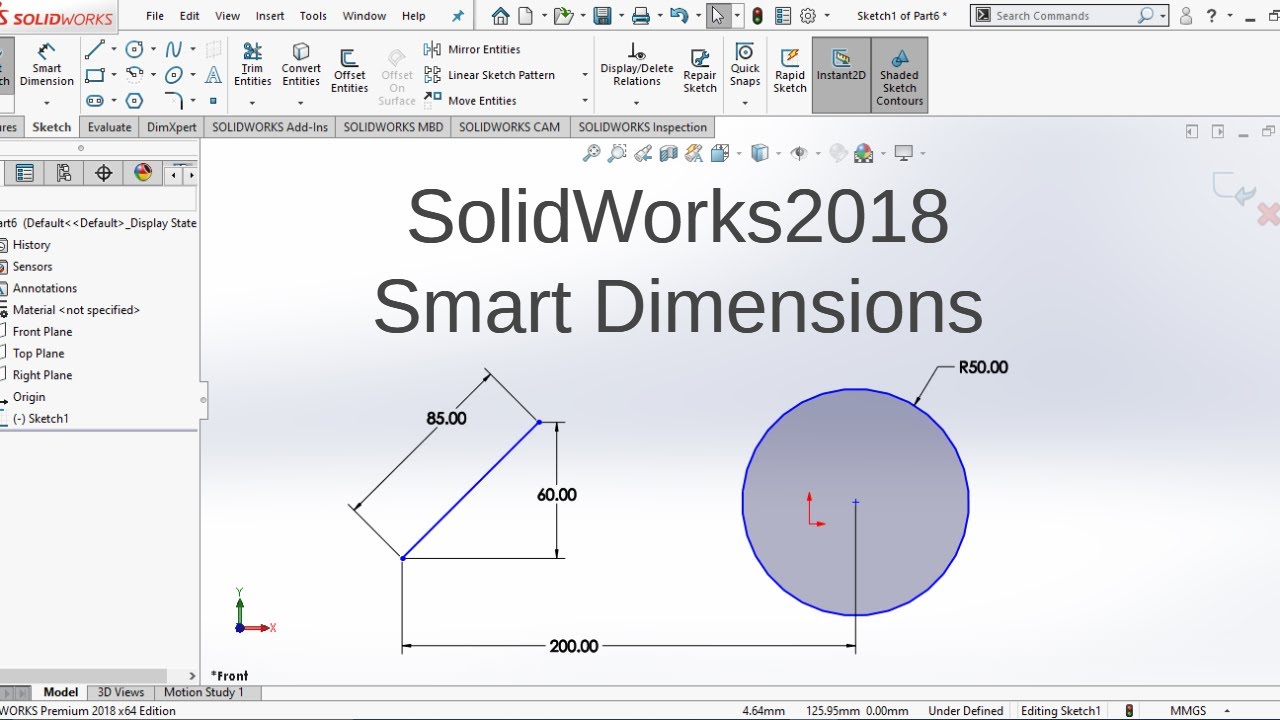Open the ConfigurationManager panel tab
1280x720 pixels.
point(64,173)
